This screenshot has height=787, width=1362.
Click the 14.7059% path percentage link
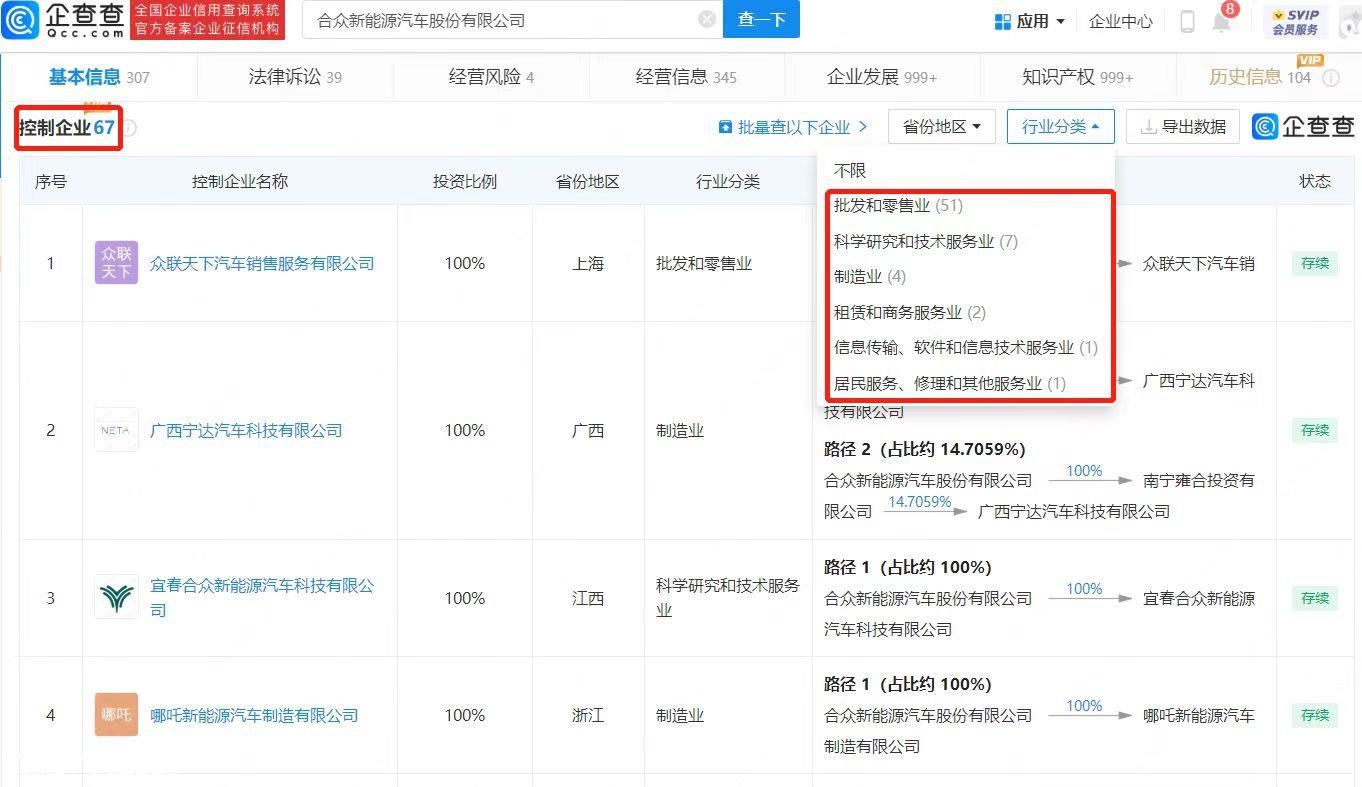[920, 502]
